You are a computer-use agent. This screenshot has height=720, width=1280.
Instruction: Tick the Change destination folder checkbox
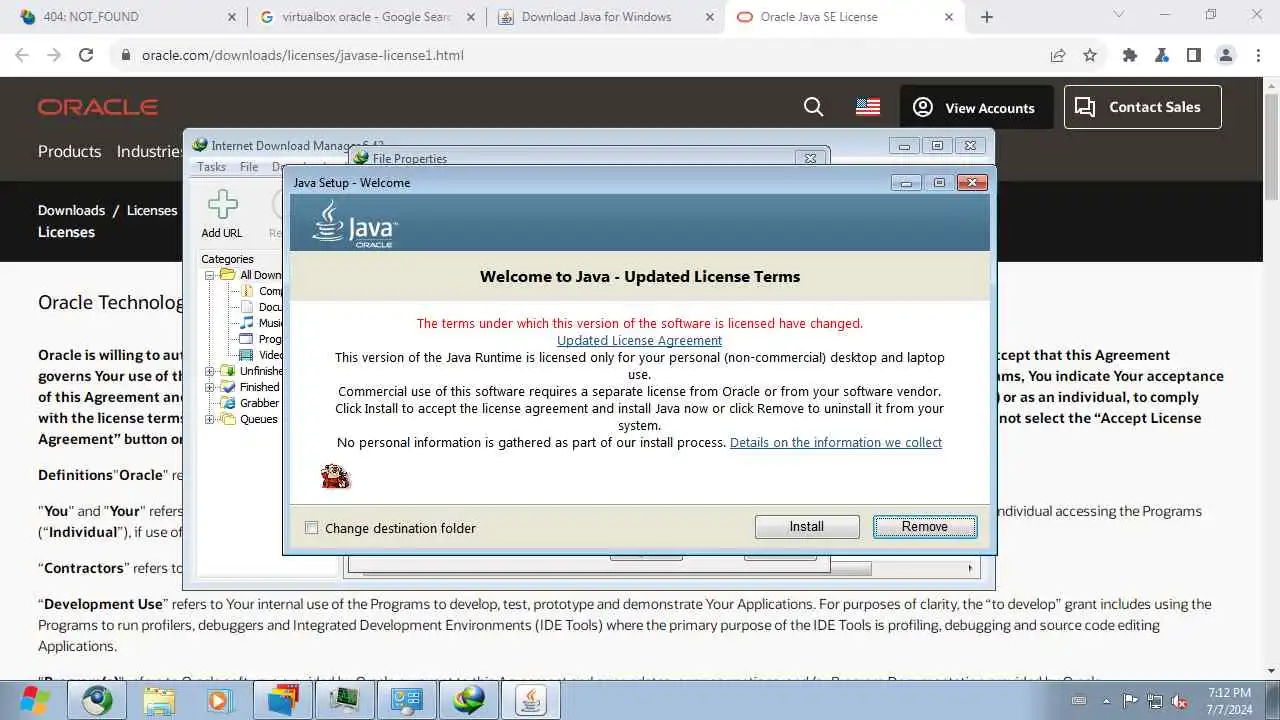click(312, 528)
